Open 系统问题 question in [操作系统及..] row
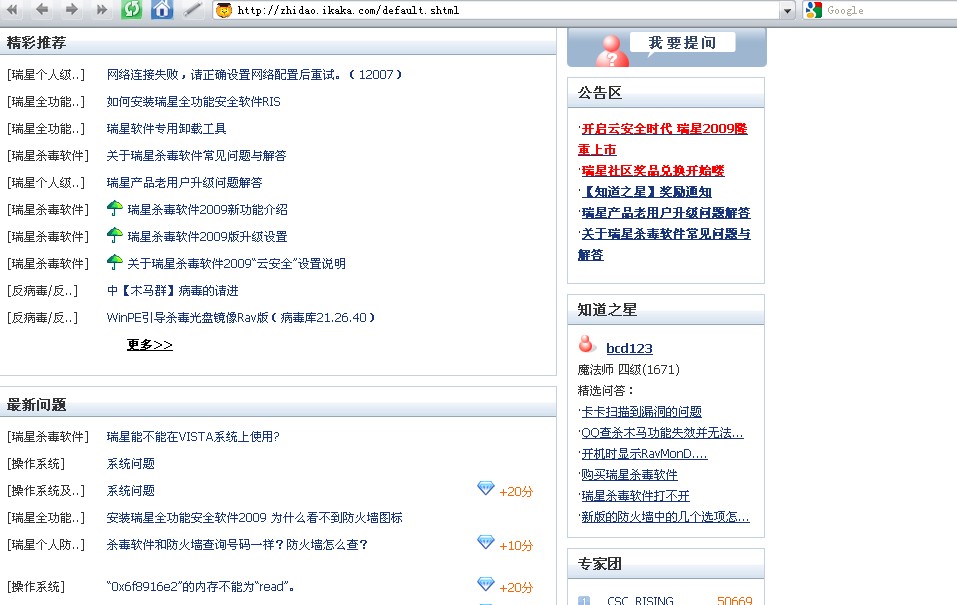The image size is (957, 605). (x=131, y=490)
